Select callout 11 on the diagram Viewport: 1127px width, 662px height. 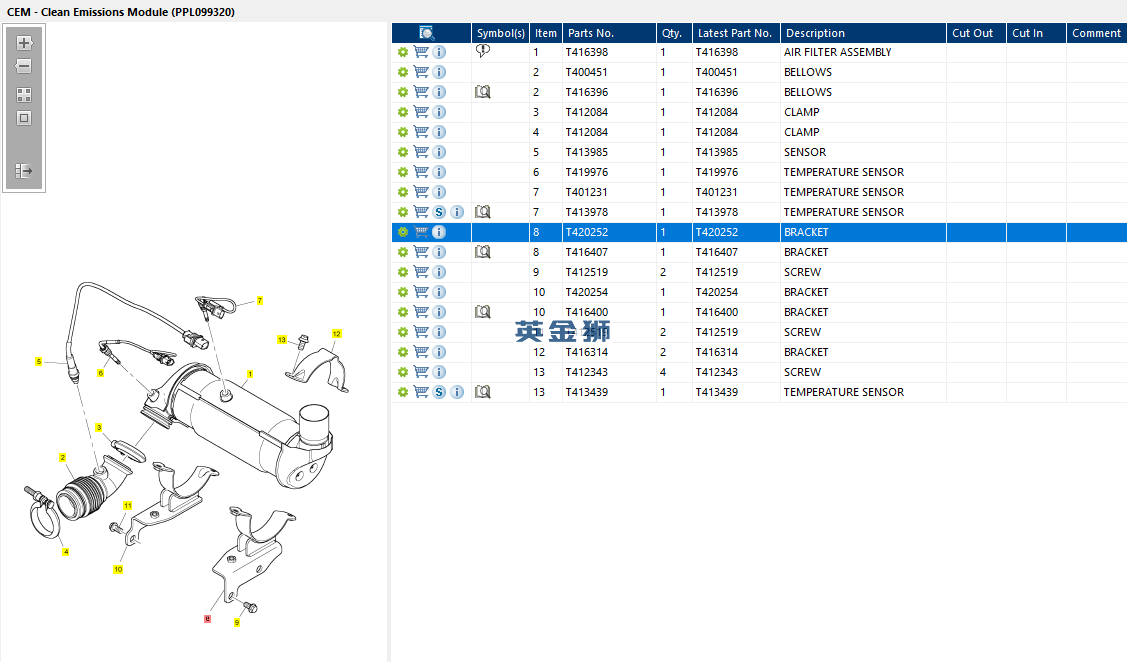point(127,505)
